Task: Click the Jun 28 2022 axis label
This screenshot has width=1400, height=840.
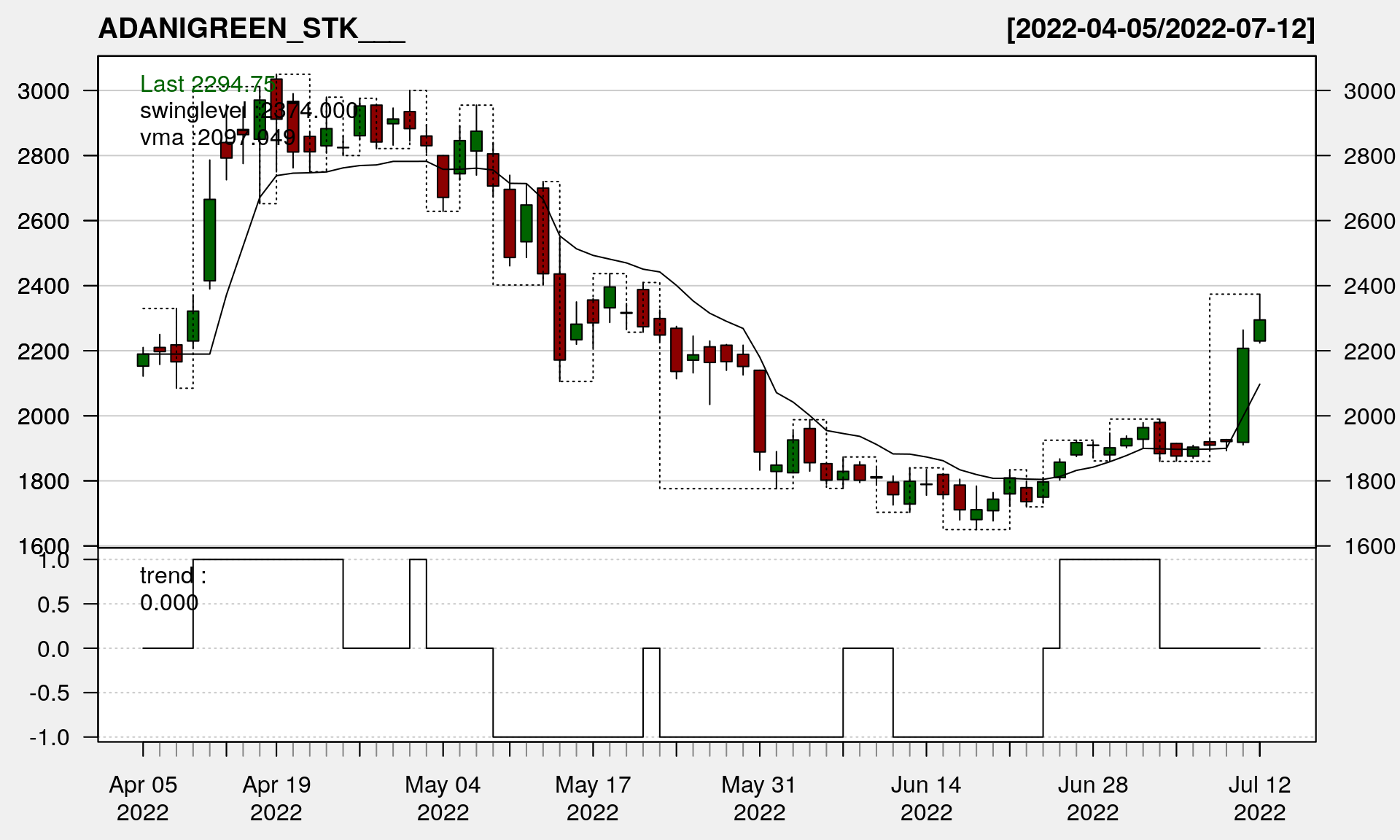Action: (1092, 798)
